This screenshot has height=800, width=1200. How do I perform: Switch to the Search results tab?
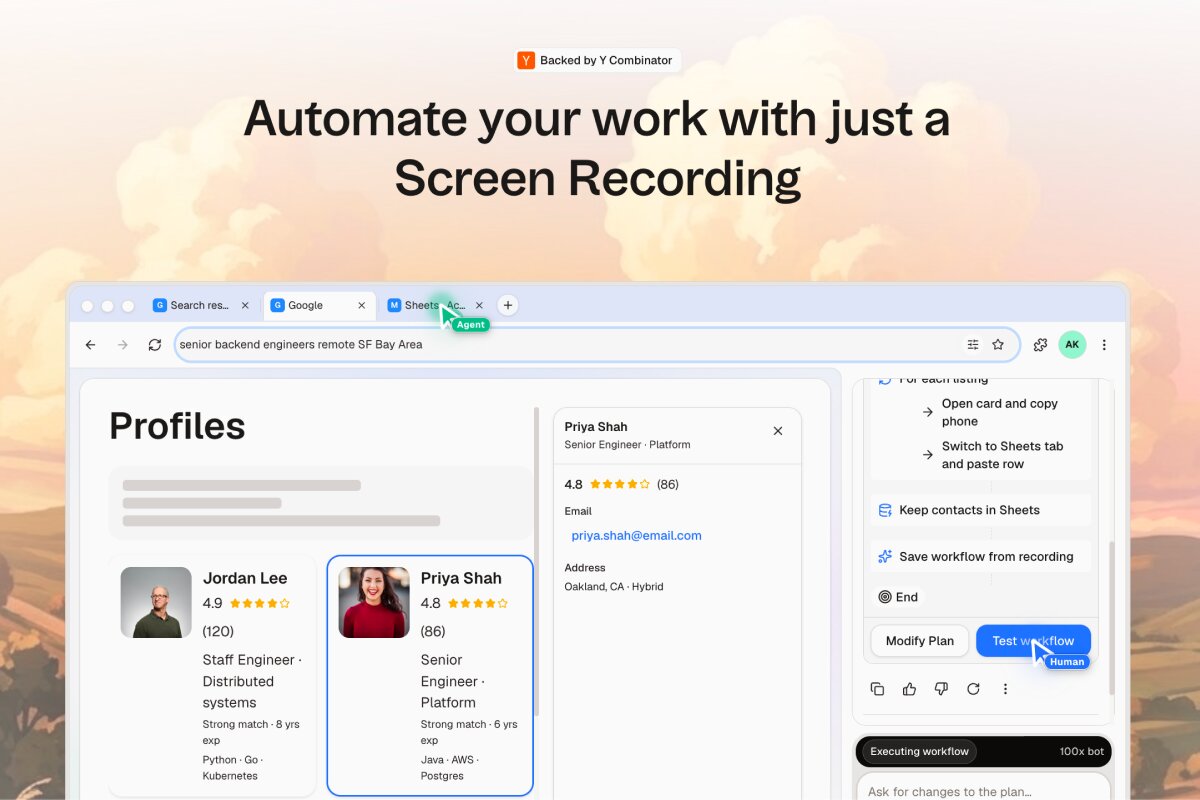click(191, 305)
